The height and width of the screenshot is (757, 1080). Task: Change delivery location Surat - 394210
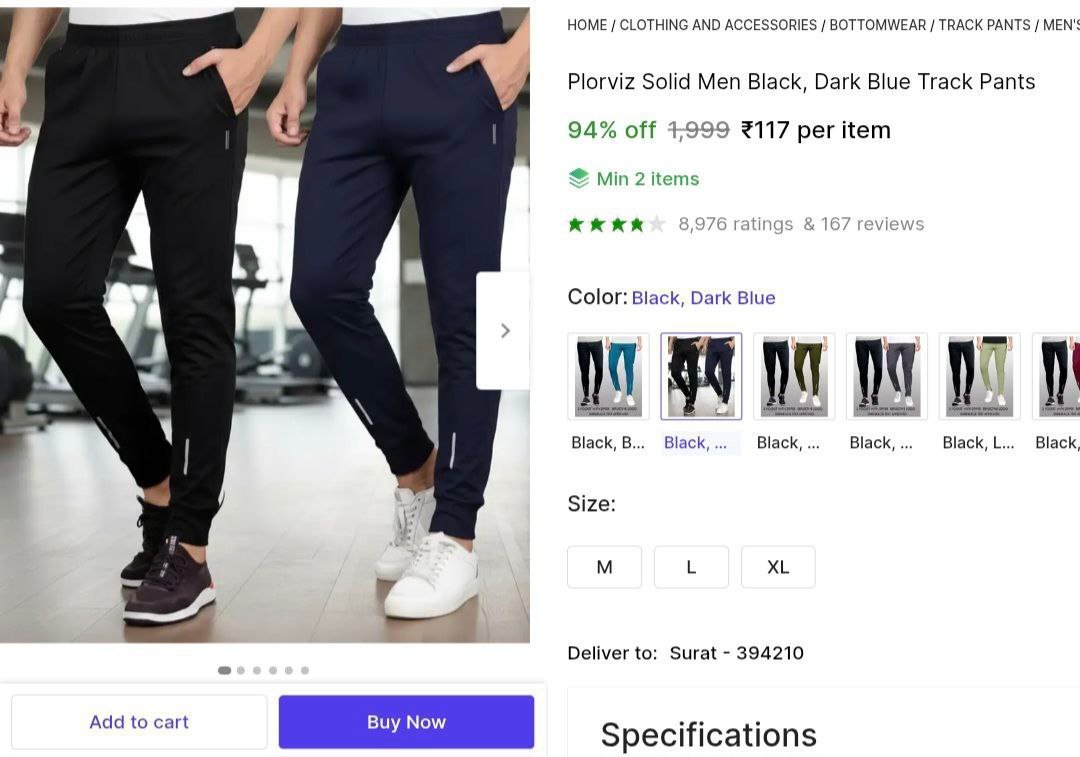736,652
